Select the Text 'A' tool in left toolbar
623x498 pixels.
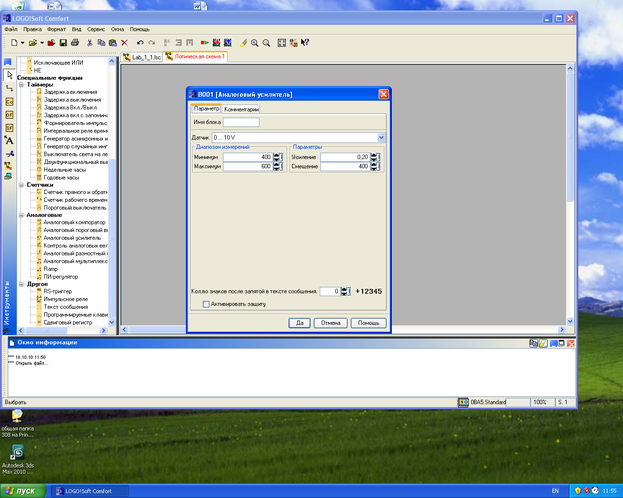click(8, 141)
